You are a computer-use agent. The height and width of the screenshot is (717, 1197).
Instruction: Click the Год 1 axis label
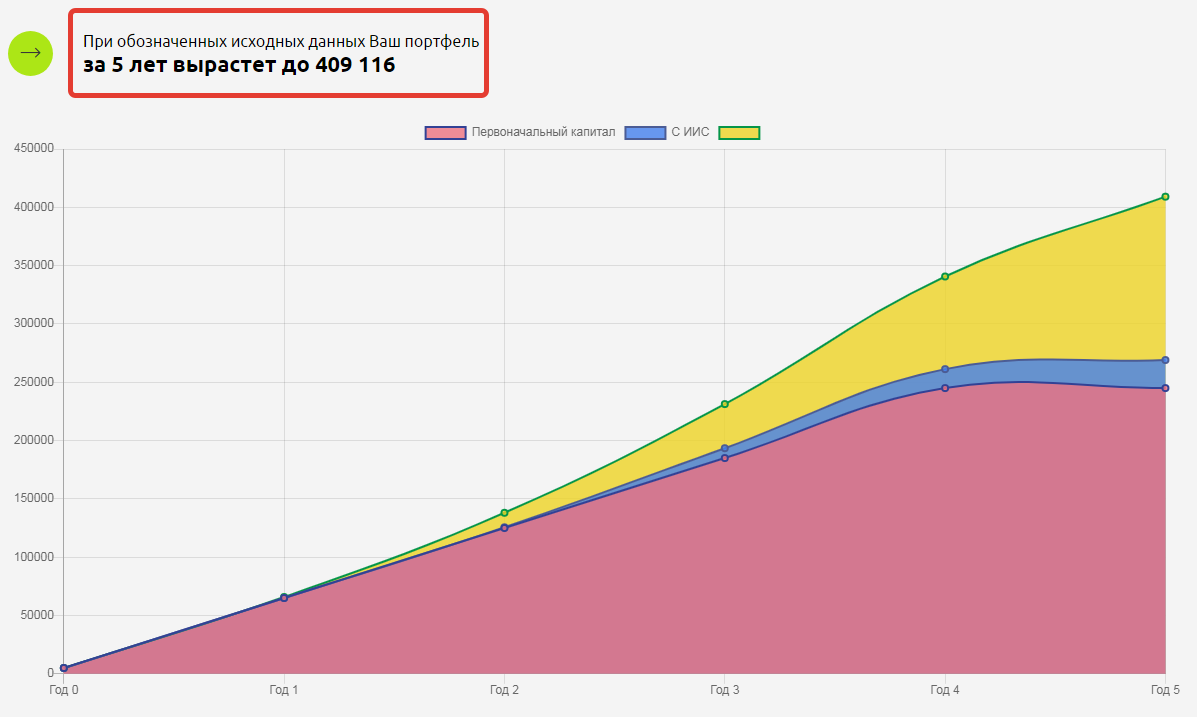click(x=284, y=690)
